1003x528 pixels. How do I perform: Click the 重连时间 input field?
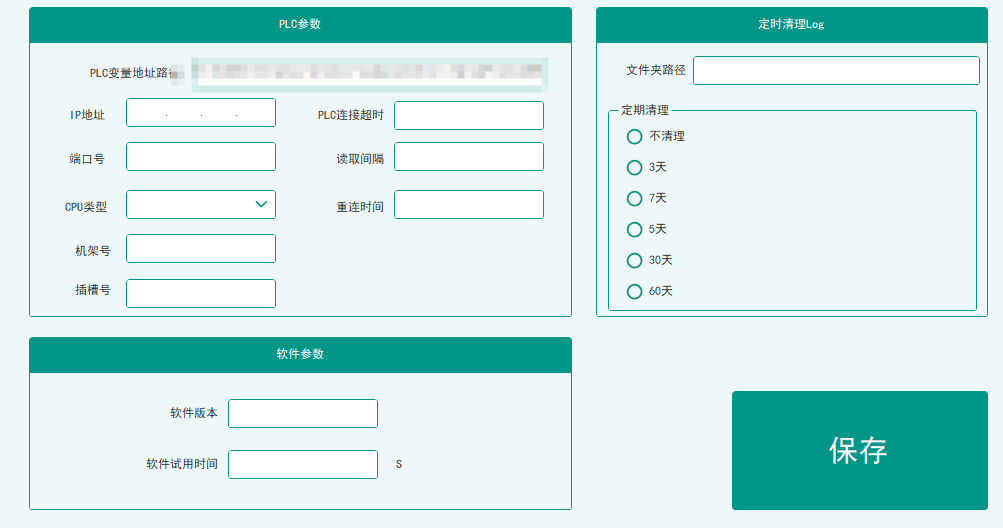[469, 204]
